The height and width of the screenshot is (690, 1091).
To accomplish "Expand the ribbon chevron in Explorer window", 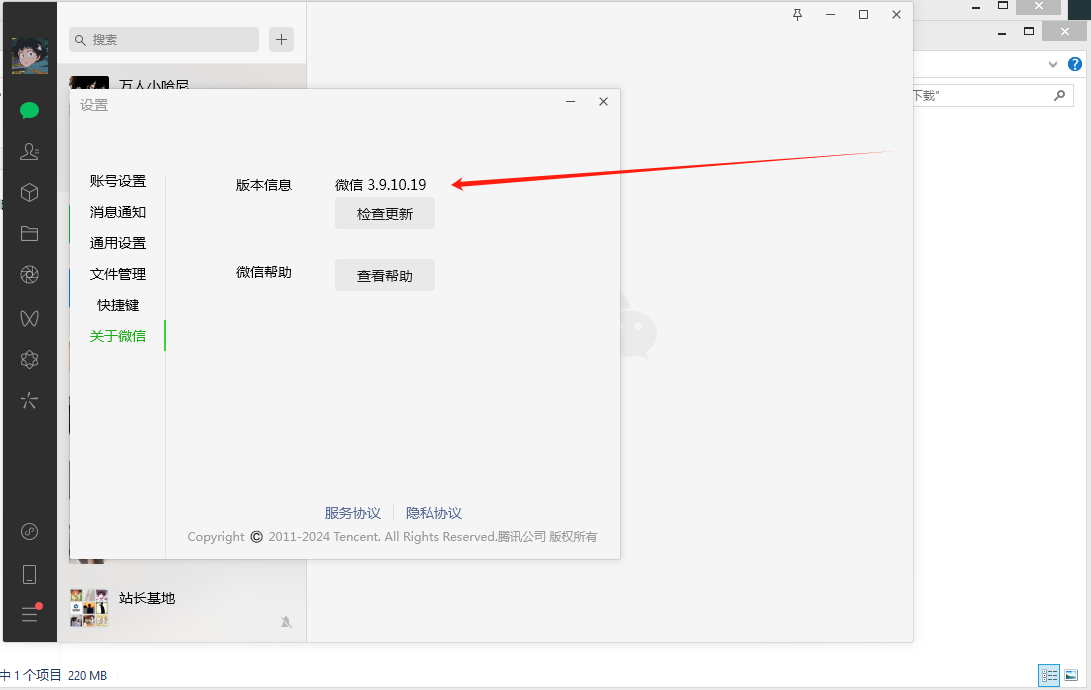I will pos(1053,65).
